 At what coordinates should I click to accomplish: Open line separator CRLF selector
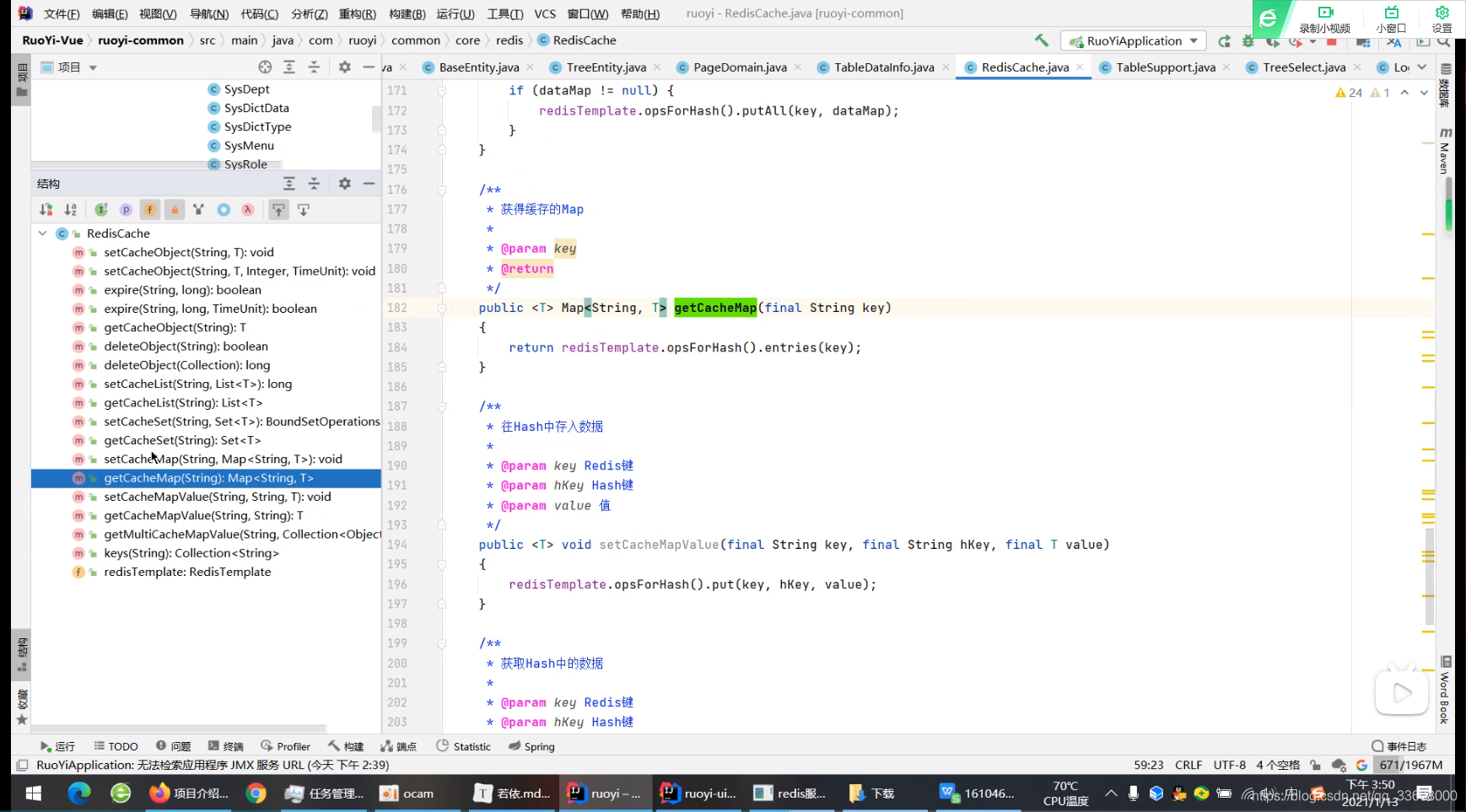[x=1188, y=765]
